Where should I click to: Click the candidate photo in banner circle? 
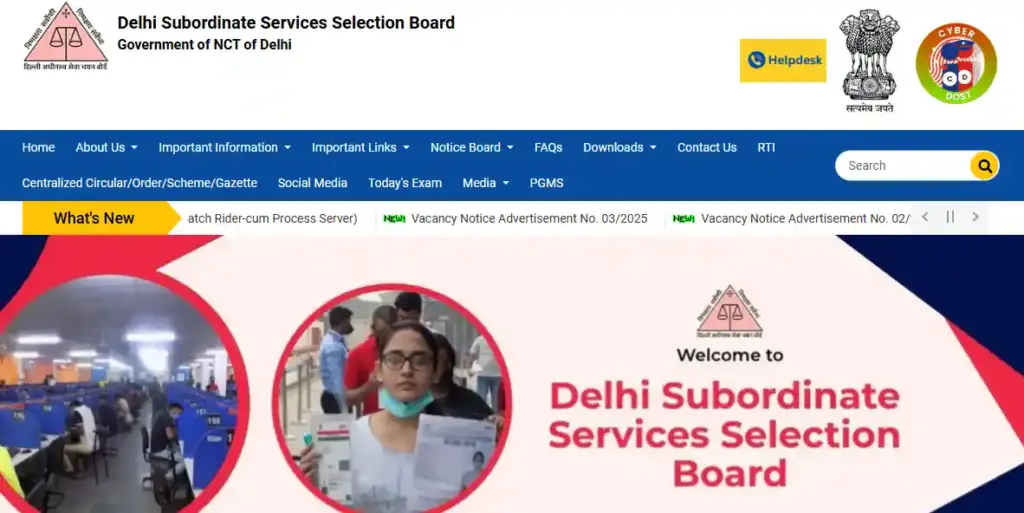click(392, 399)
